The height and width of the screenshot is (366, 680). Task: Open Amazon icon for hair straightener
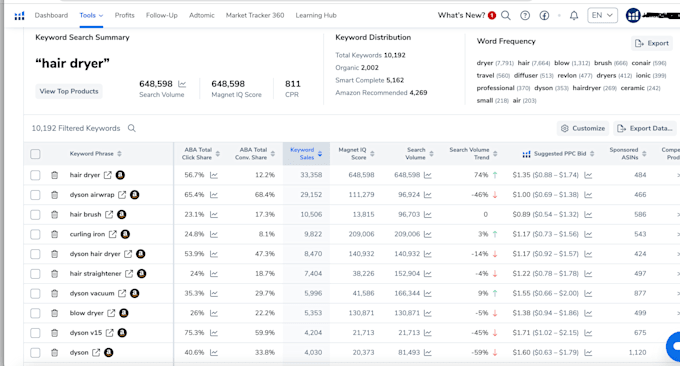tap(141, 274)
